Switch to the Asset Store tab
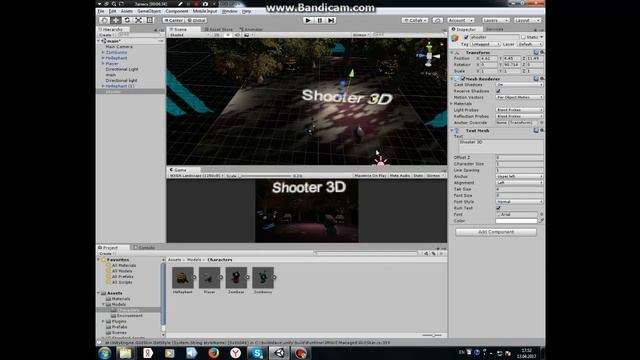Image resolution: width=640 pixels, height=360 pixels. coord(218,29)
